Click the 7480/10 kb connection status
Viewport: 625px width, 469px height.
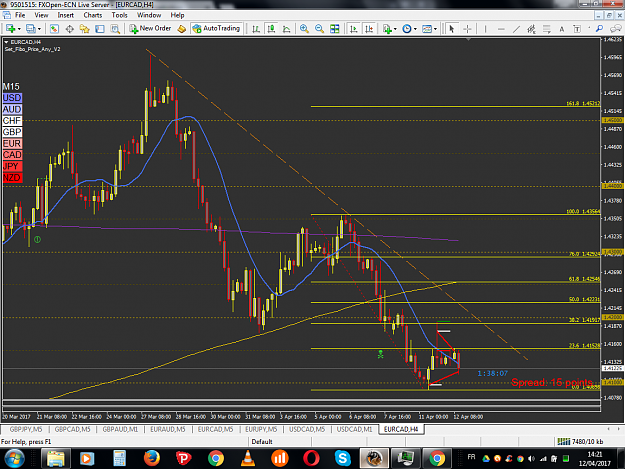coord(580,442)
